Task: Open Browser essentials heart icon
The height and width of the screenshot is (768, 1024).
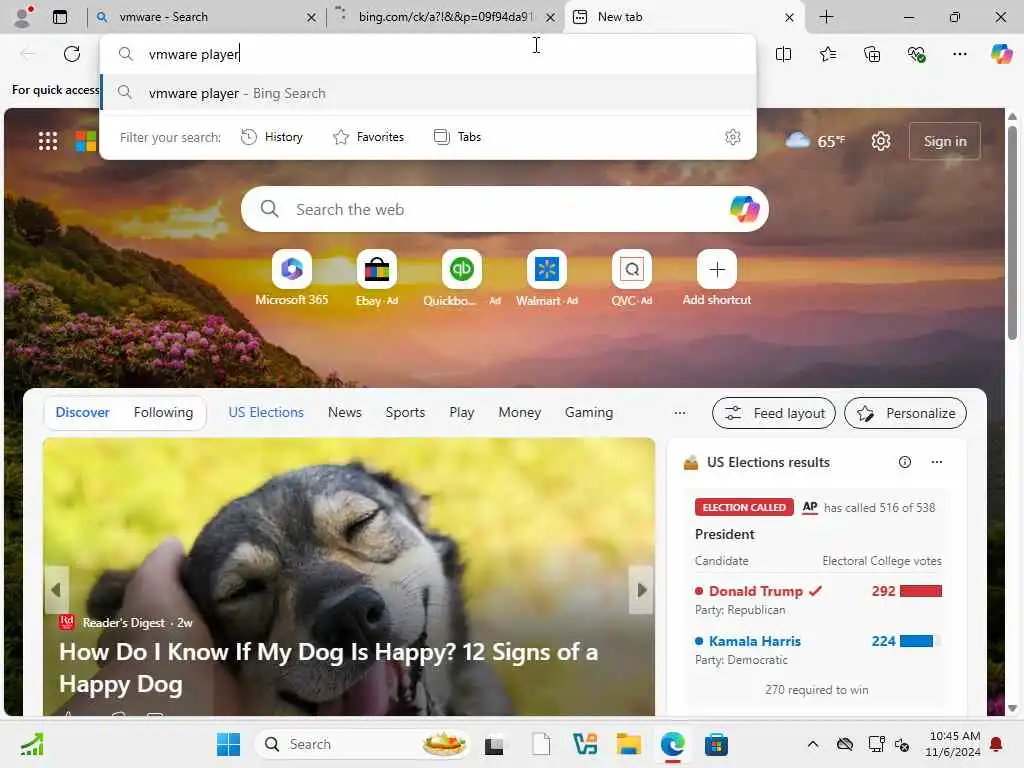Action: click(x=916, y=54)
